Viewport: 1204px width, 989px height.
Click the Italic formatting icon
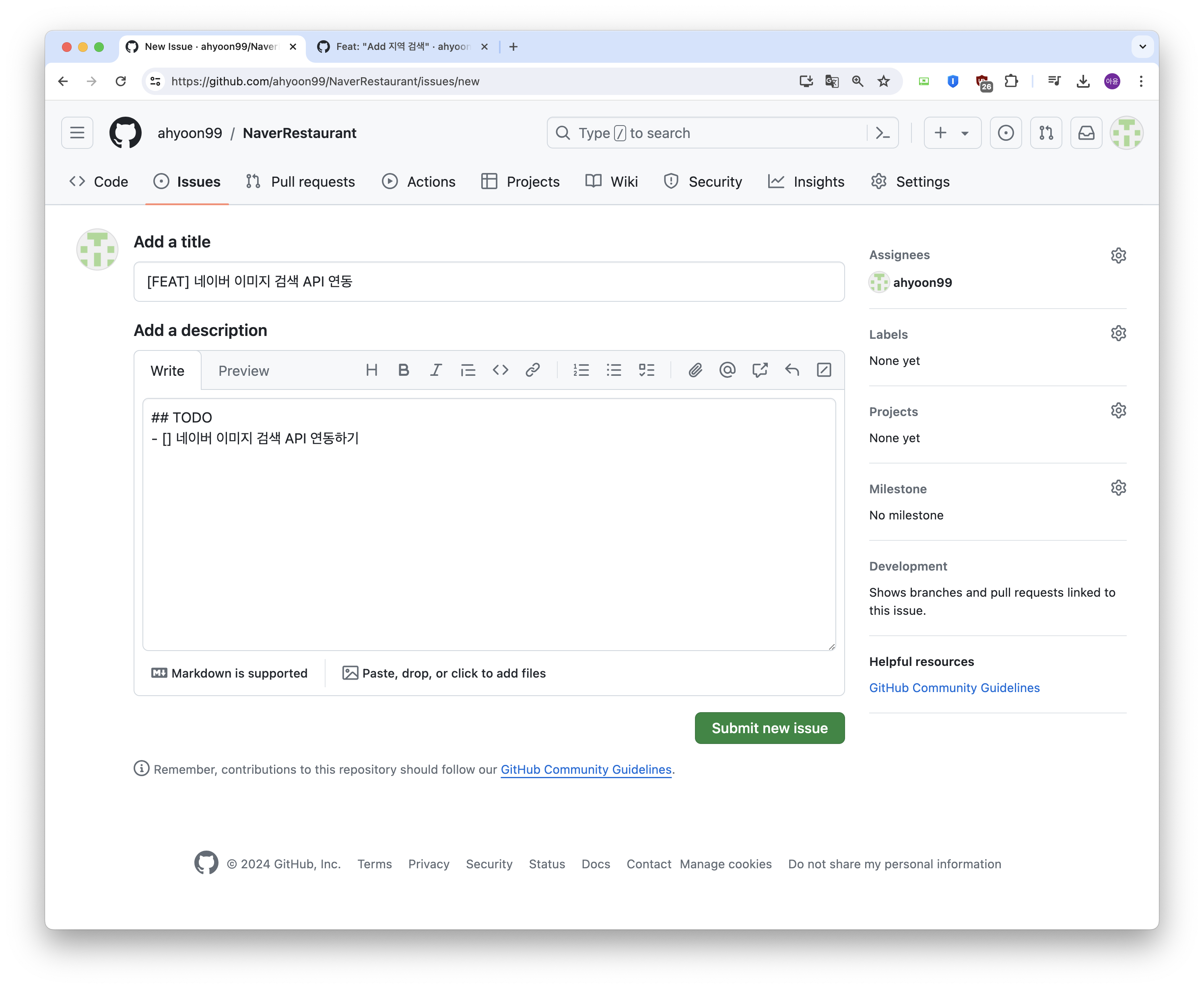tap(436, 370)
